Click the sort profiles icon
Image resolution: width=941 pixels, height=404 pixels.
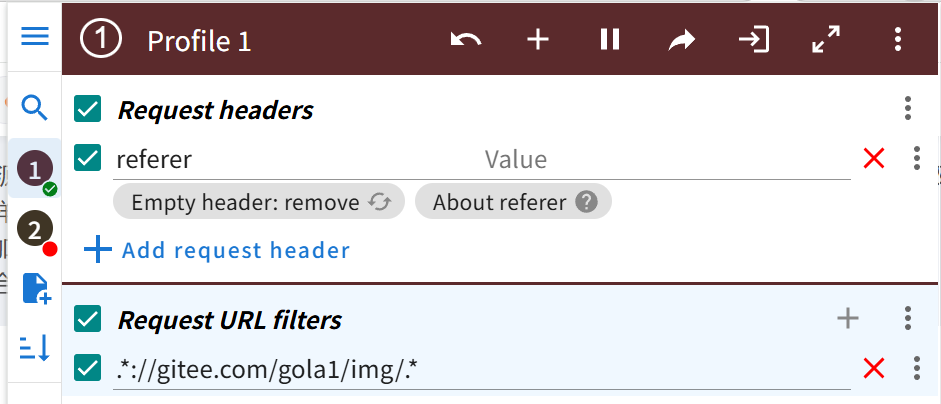coord(35,348)
